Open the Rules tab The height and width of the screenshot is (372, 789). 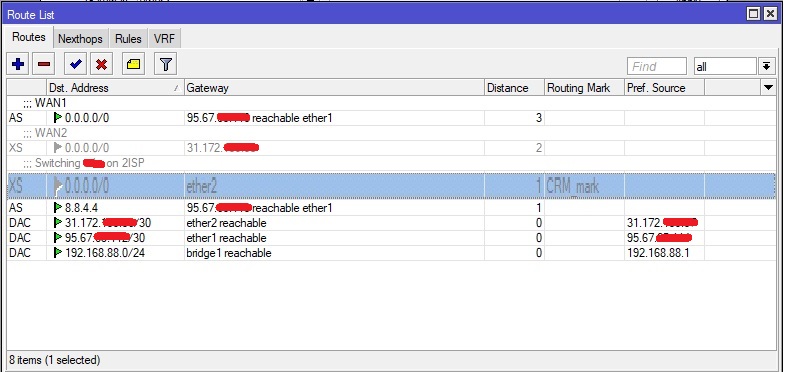(128, 39)
